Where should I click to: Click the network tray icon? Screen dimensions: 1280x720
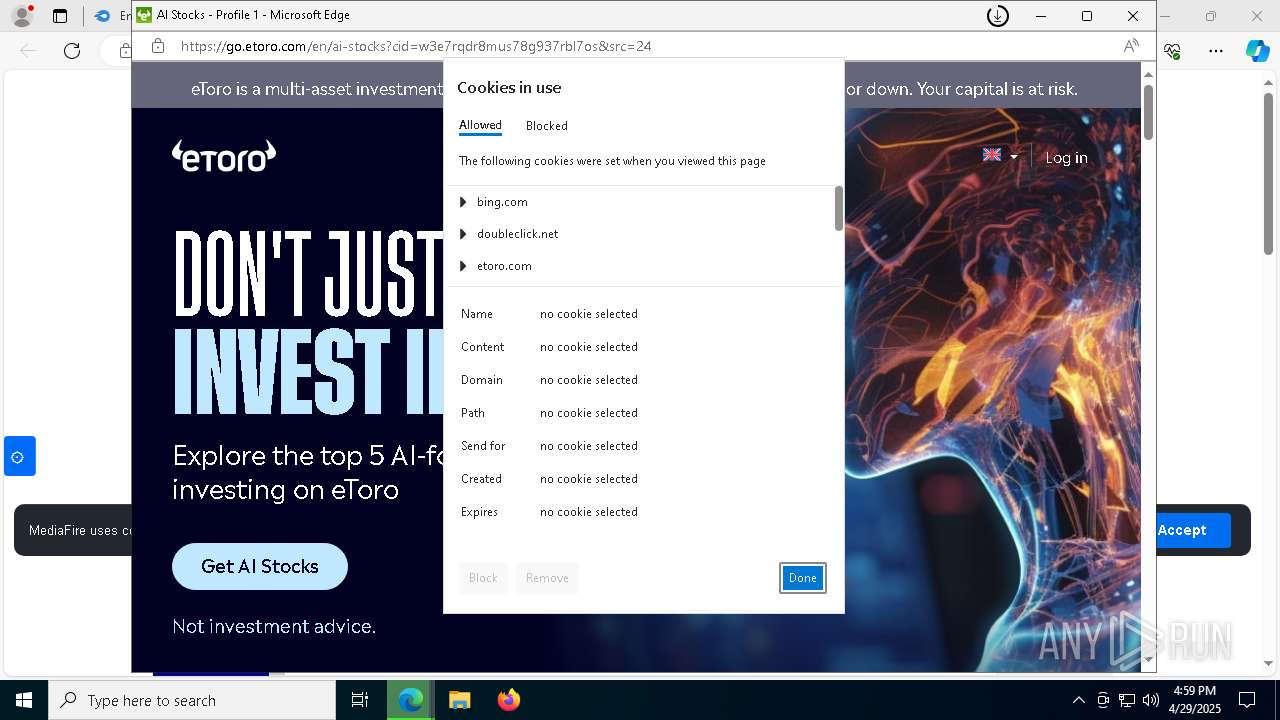[x=1127, y=700]
